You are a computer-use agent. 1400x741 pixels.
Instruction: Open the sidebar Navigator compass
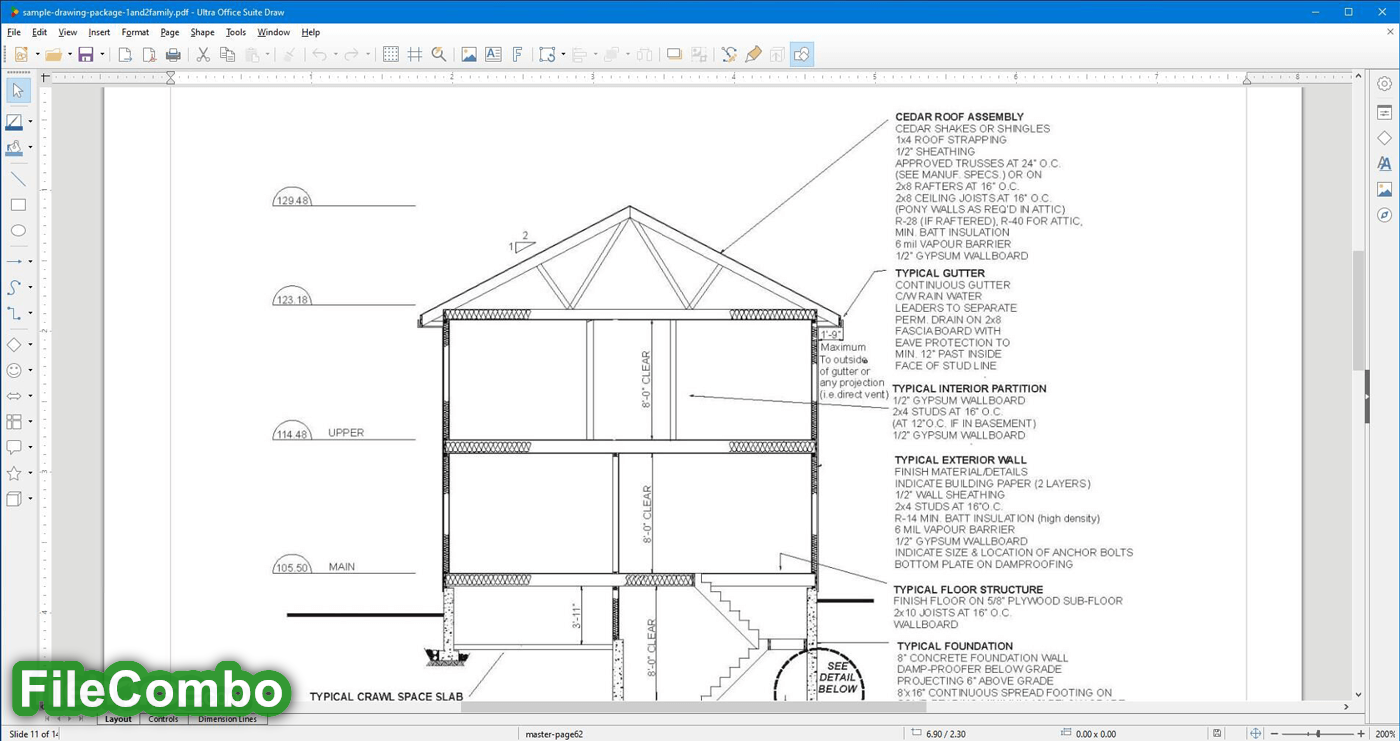[x=1384, y=215]
